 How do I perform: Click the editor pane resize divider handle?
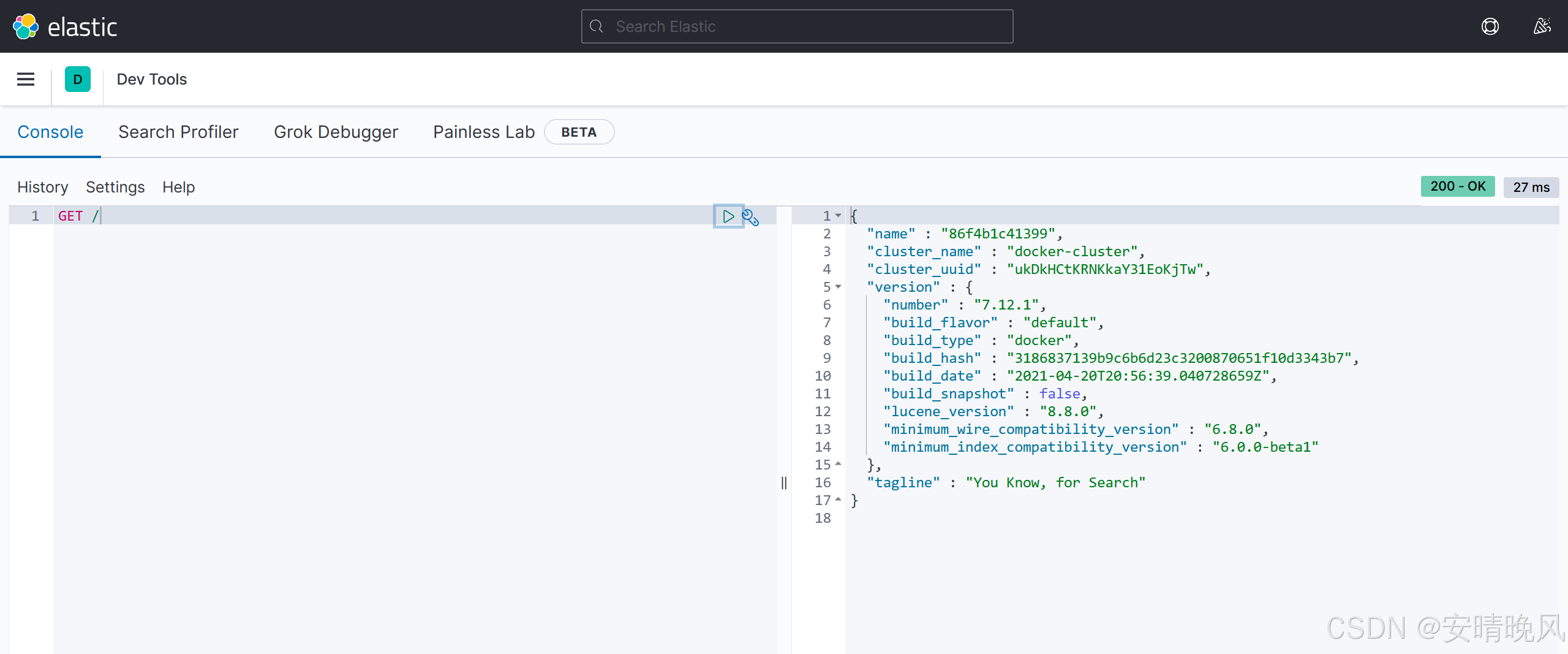click(x=784, y=483)
